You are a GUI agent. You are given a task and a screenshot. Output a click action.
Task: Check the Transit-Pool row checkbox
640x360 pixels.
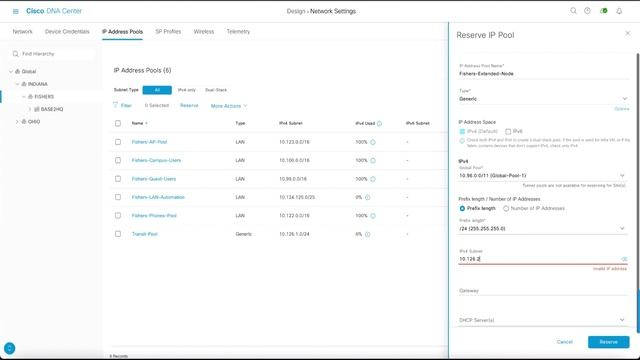(118, 234)
